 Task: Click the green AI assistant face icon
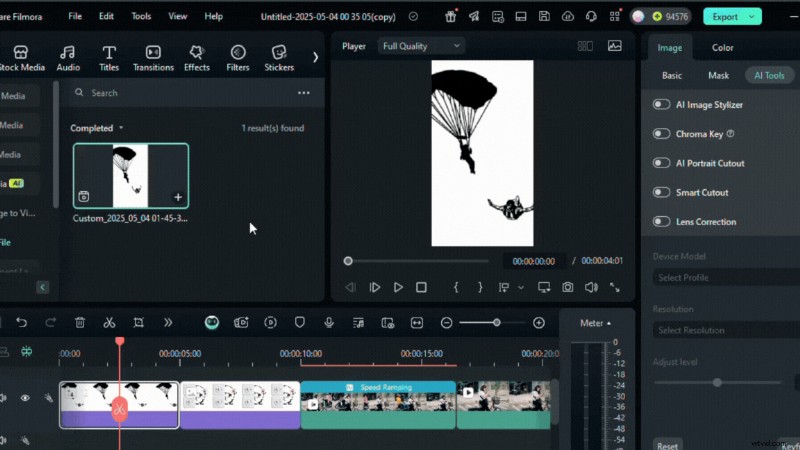(212, 322)
